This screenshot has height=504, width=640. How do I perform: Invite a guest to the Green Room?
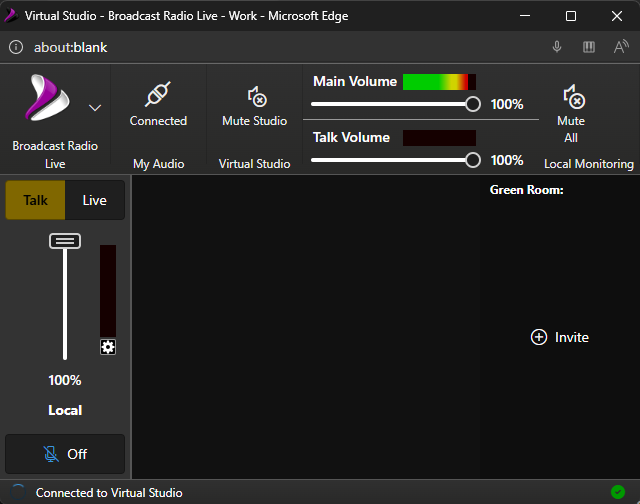click(x=560, y=337)
